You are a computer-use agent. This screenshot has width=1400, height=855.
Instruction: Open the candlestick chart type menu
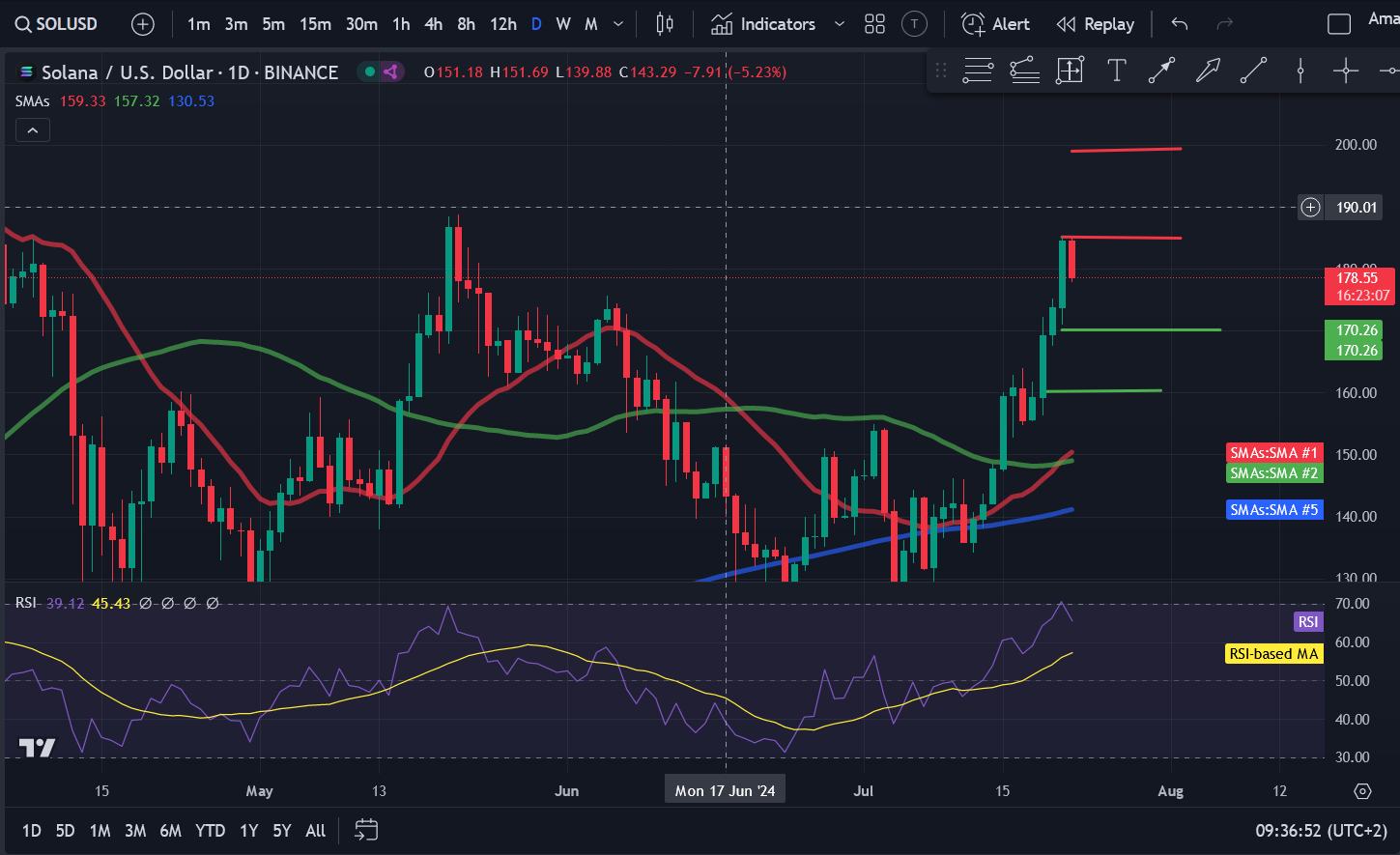click(665, 24)
